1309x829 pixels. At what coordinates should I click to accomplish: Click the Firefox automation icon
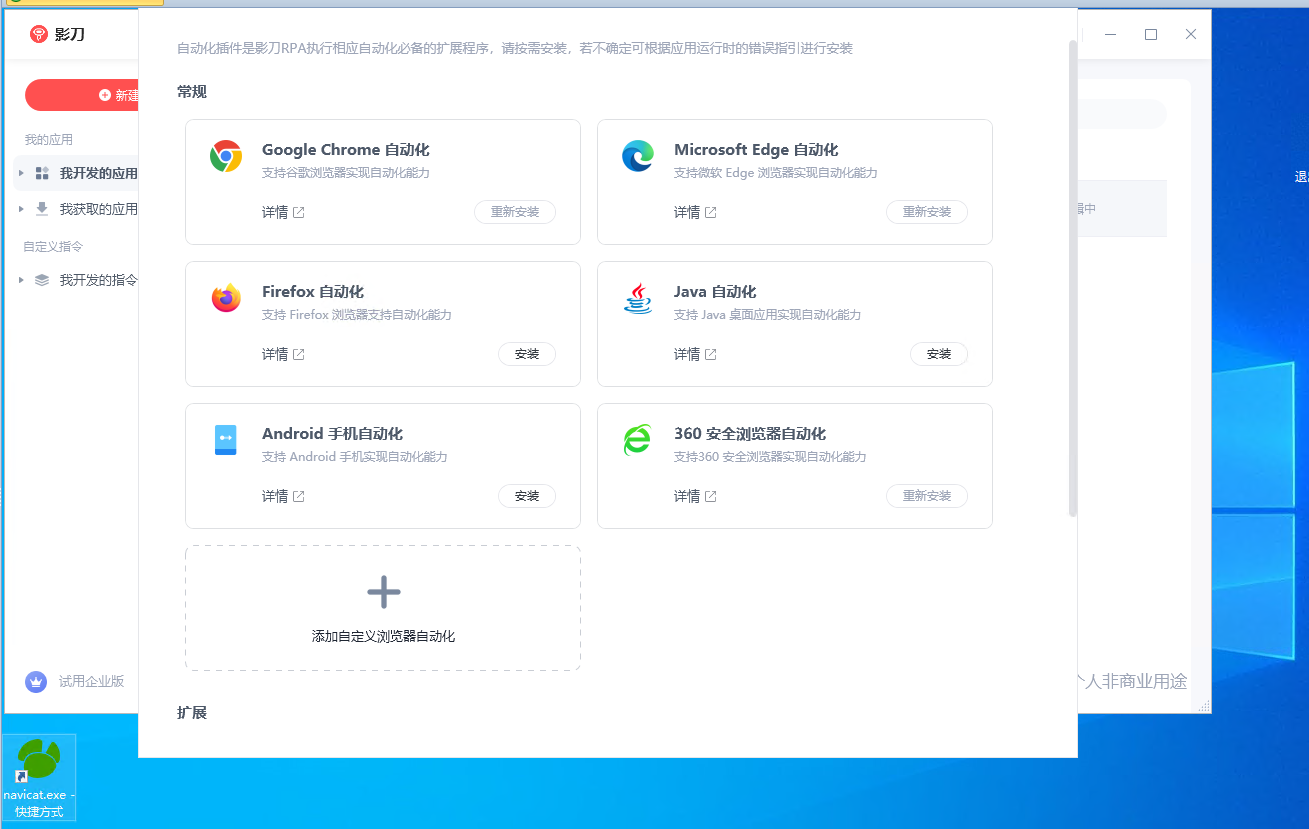pyautogui.click(x=226, y=298)
